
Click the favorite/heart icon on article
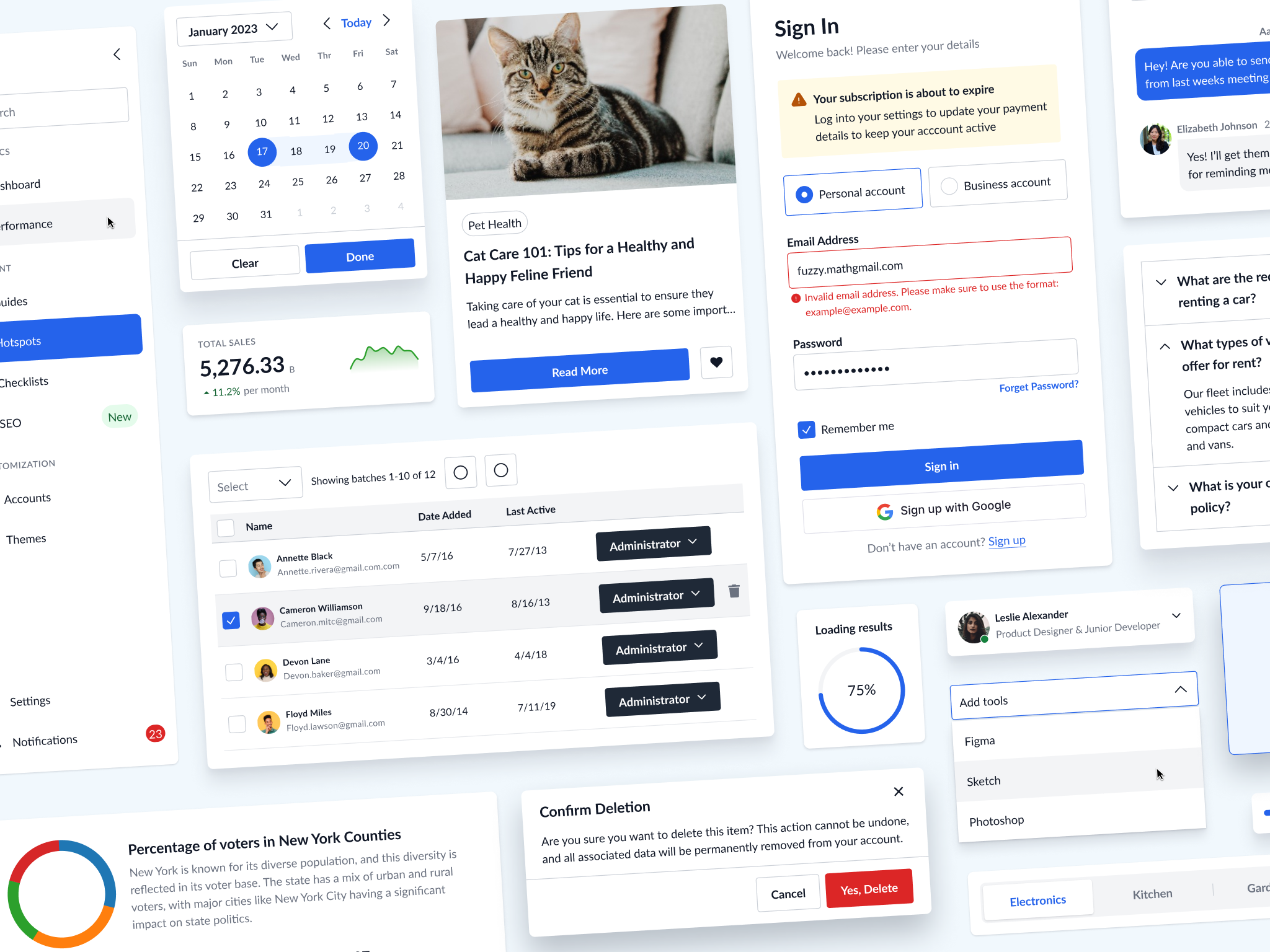pyautogui.click(x=716, y=363)
